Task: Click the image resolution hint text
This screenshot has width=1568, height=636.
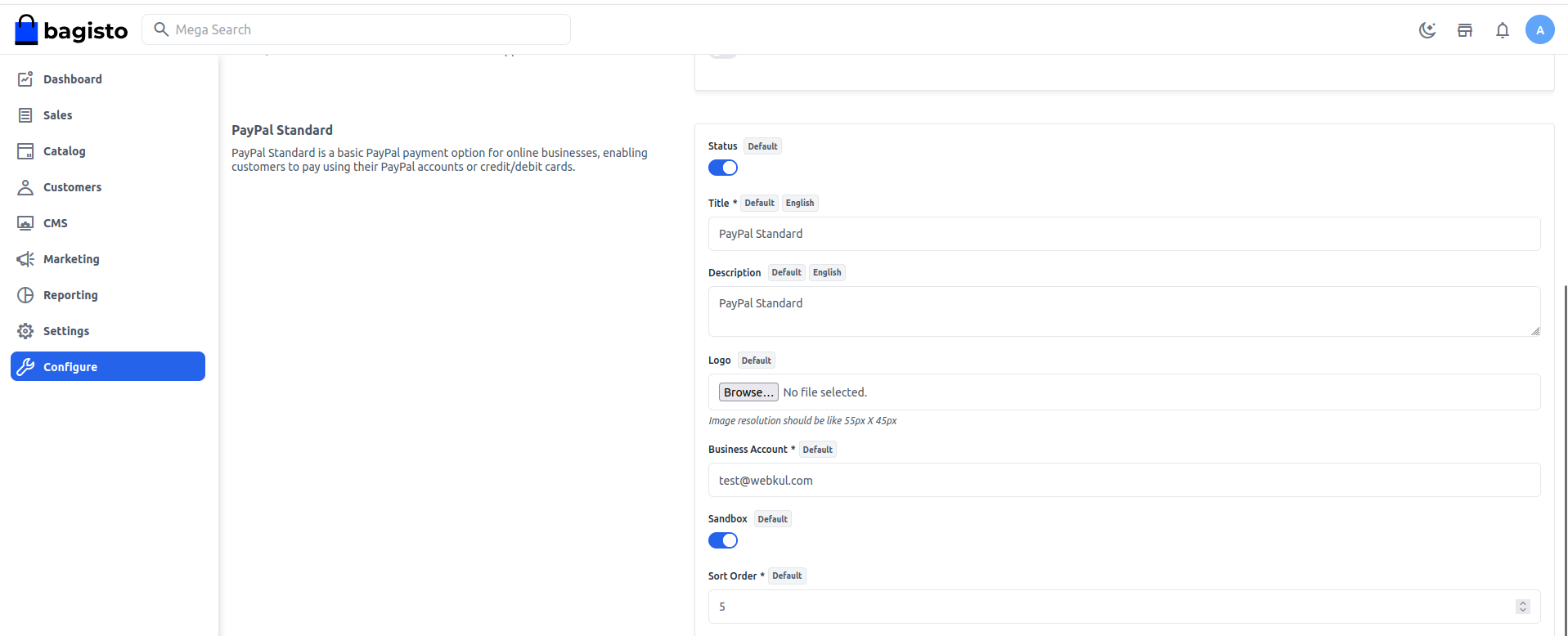Action: tap(802, 421)
